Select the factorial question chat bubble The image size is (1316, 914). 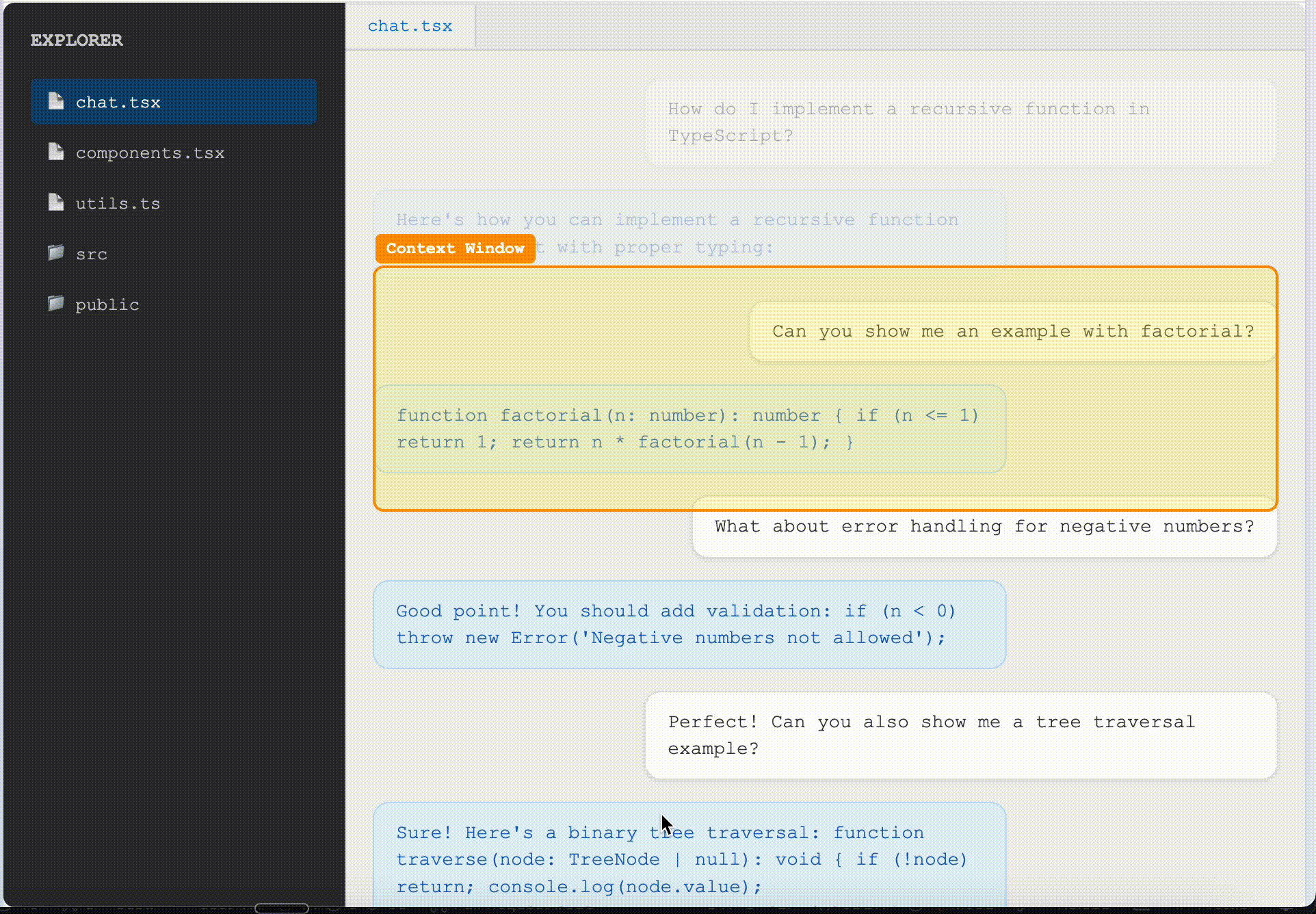[x=1012, y=331]
